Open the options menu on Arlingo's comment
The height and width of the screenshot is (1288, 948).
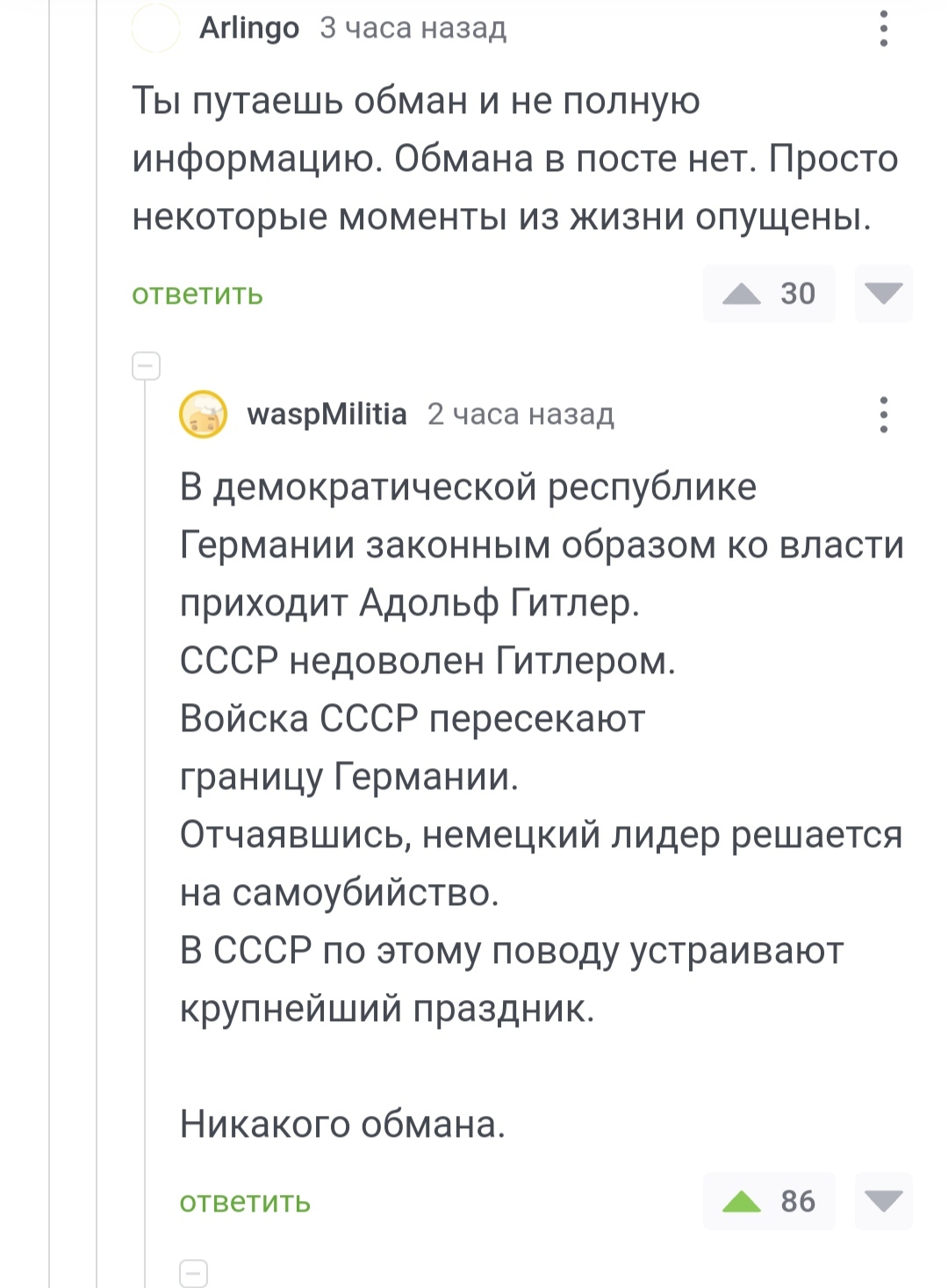(883, 29)
